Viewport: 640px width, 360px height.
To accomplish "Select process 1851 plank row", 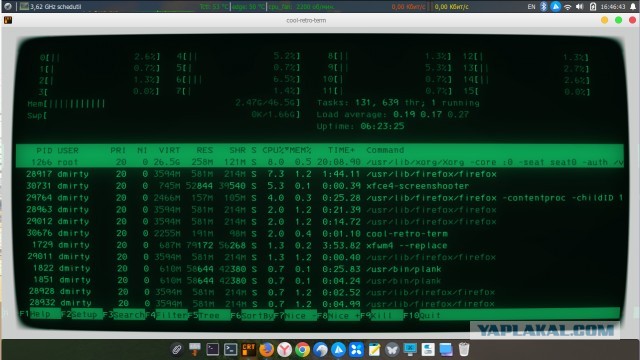I will (320, 280).
